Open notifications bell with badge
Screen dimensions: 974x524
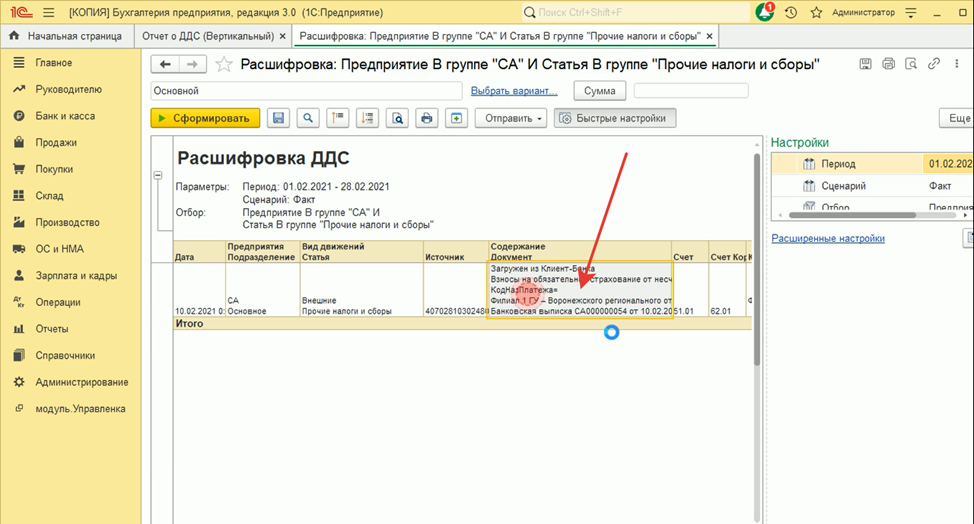764,12
